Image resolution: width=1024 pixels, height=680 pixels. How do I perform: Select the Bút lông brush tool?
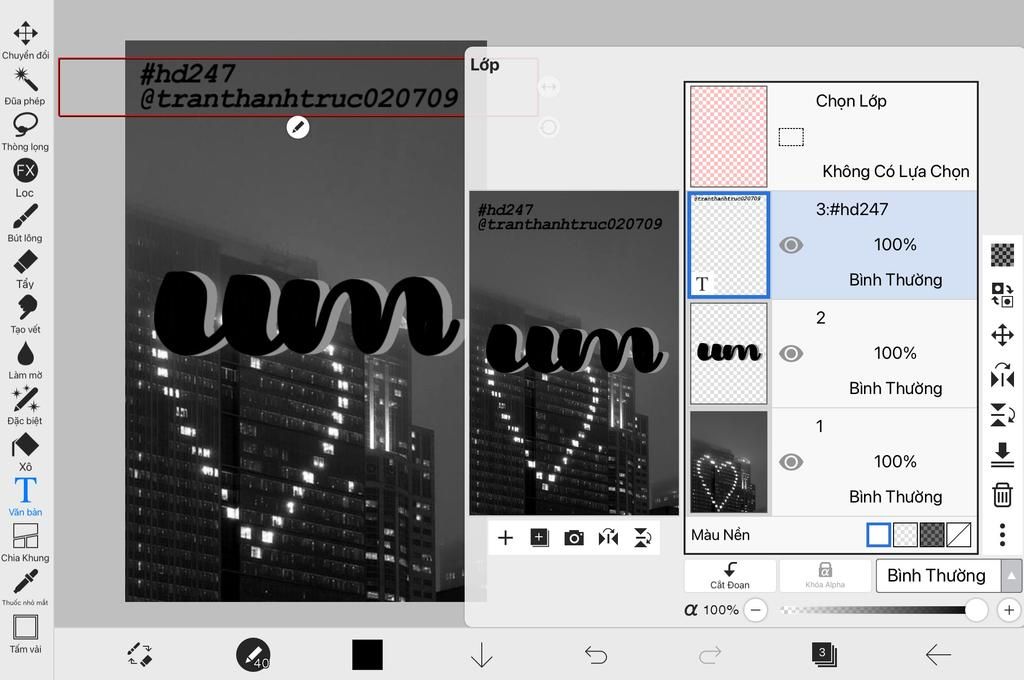[x=25, y=223]
